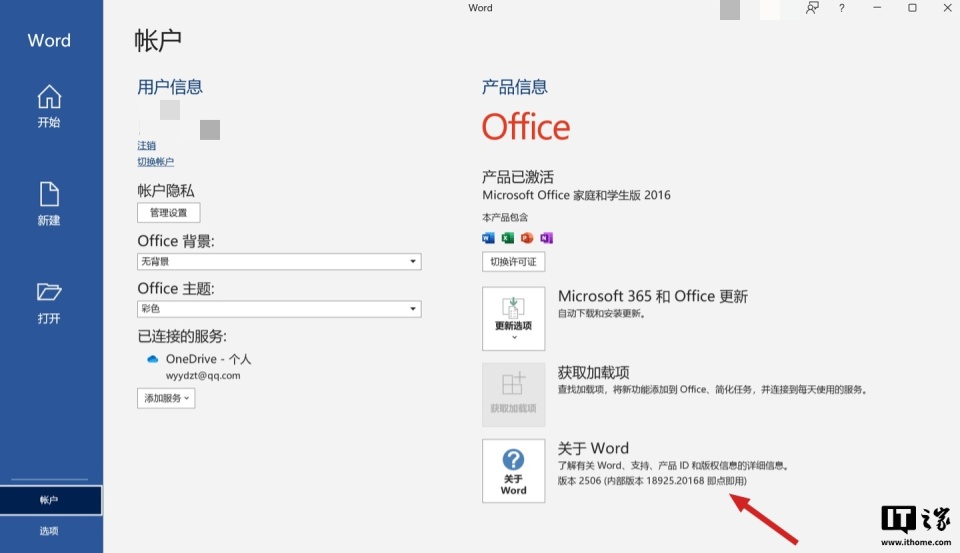The image size is (960, 553).
Task: Click the Microsoft 365 和 Office 更新 heading
Action: pyautogui.click(x=653, y=296)
